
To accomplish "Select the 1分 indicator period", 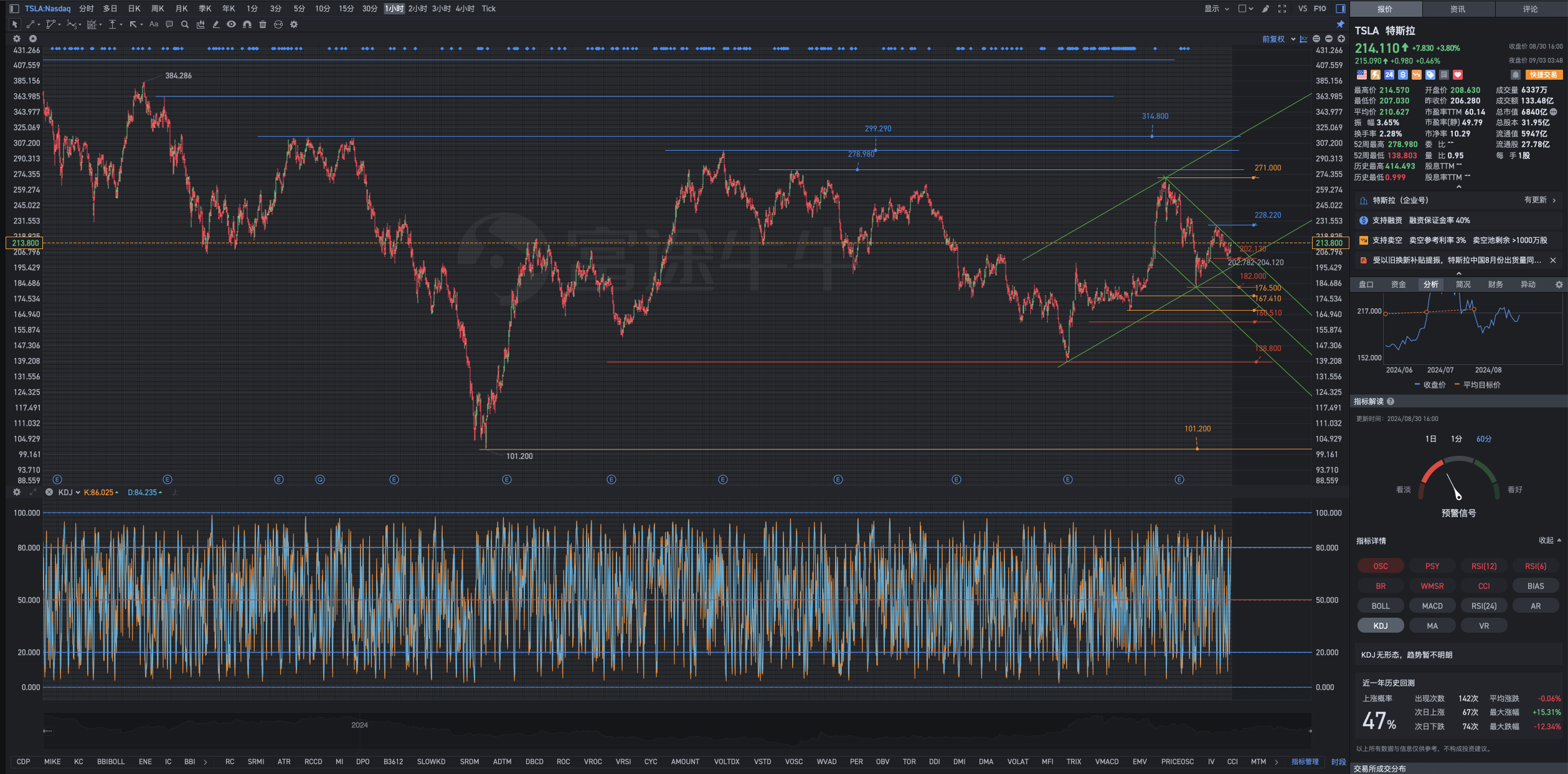I will click(1457, 439).
